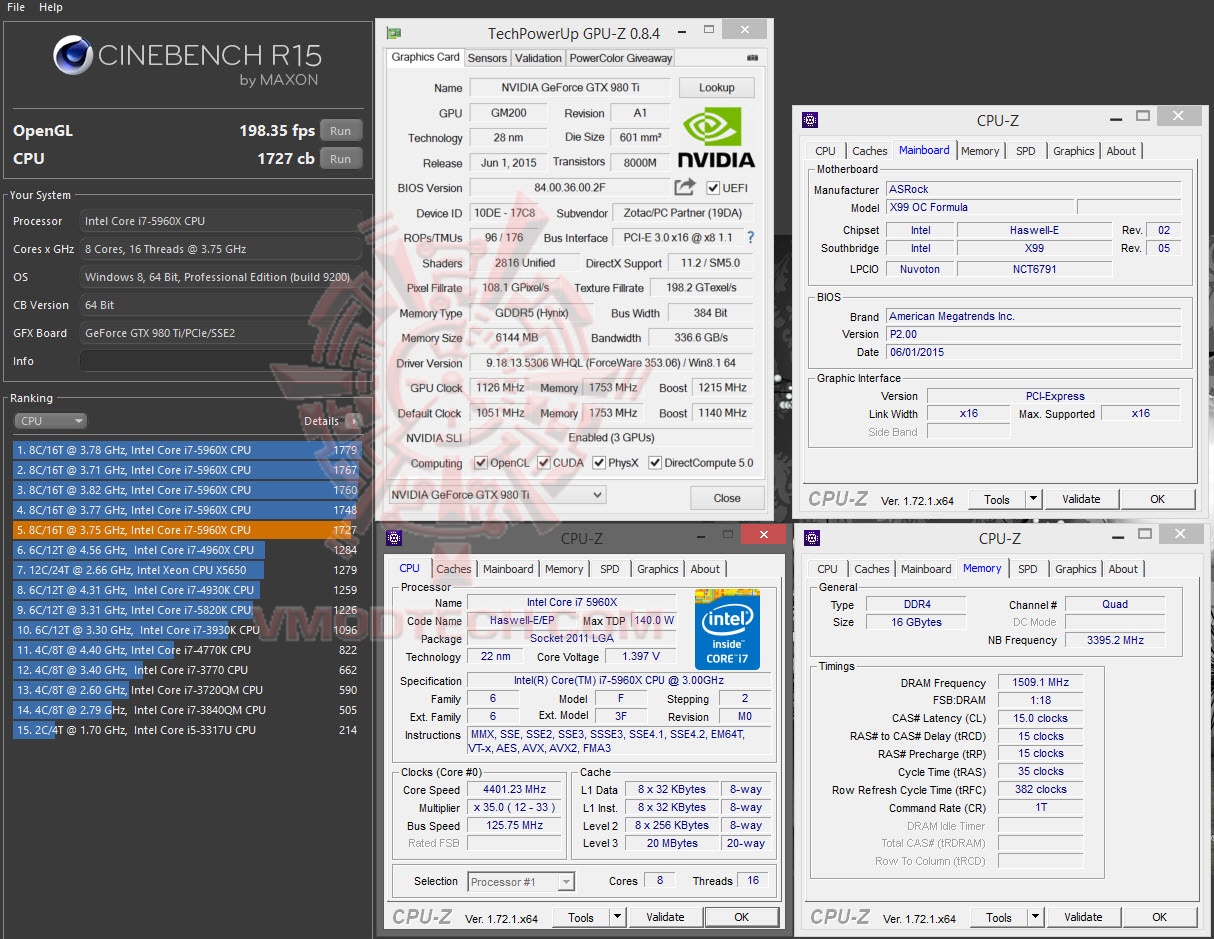Toggle the UEFI checkbox in GPU-Z
The width and height of the screenshot is (1214, 939).
(713, 188)
